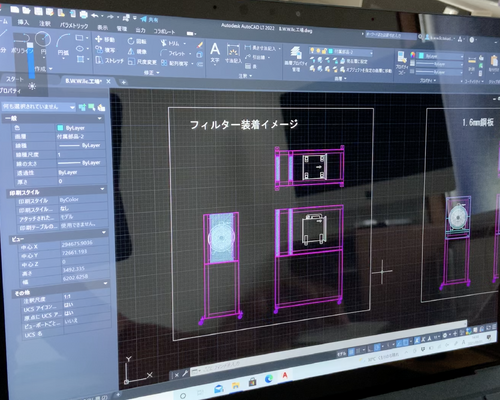Select the Ellipse tool in 作成 panel

pyautogui.click(x=80, y=49)
